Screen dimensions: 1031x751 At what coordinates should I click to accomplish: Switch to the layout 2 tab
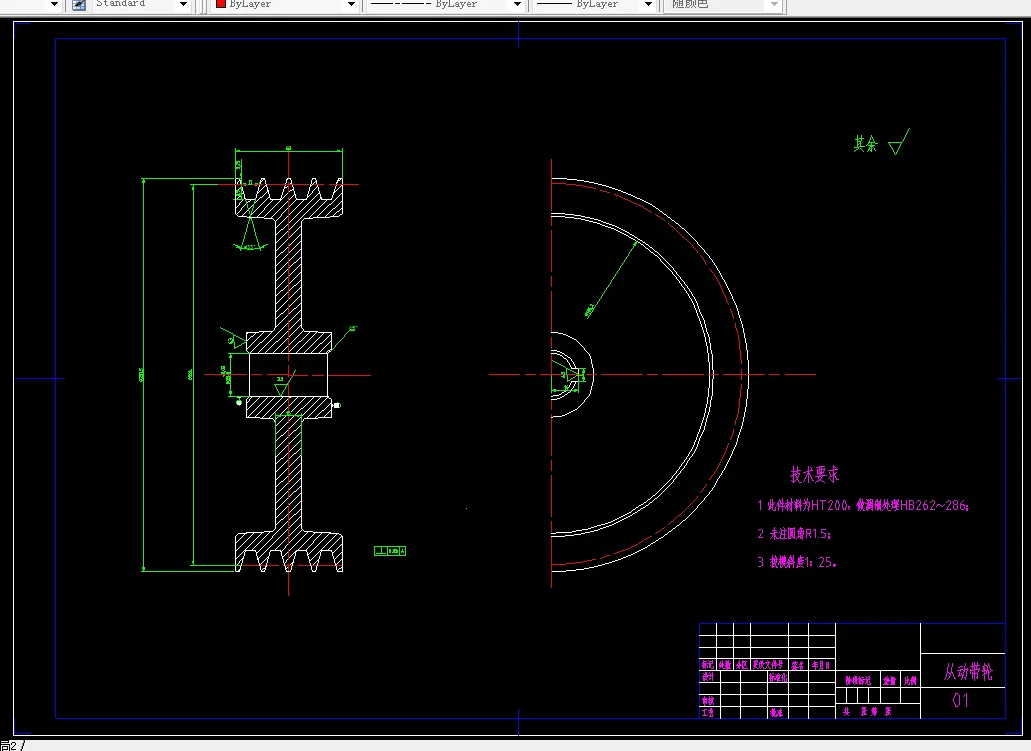10,746
